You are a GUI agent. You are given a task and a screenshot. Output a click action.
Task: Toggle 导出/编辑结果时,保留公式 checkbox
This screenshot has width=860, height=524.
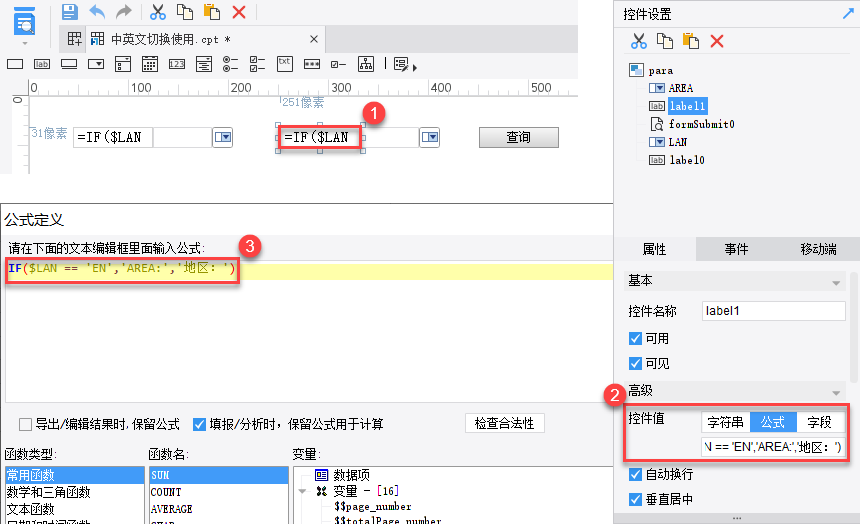coord(25,424)
